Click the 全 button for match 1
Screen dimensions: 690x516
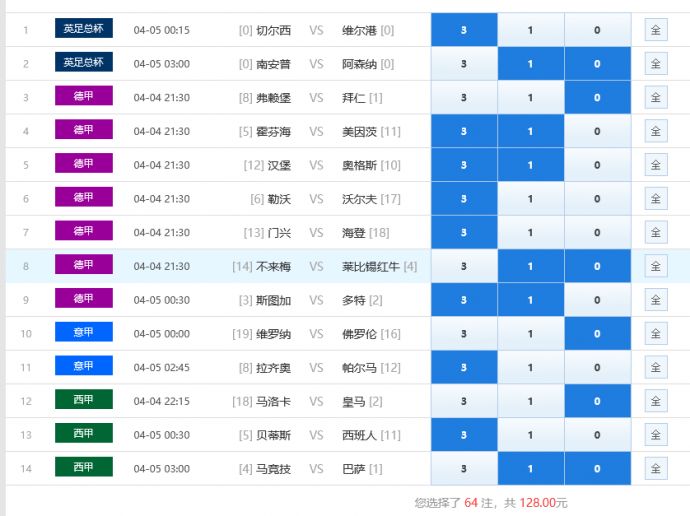656,30
